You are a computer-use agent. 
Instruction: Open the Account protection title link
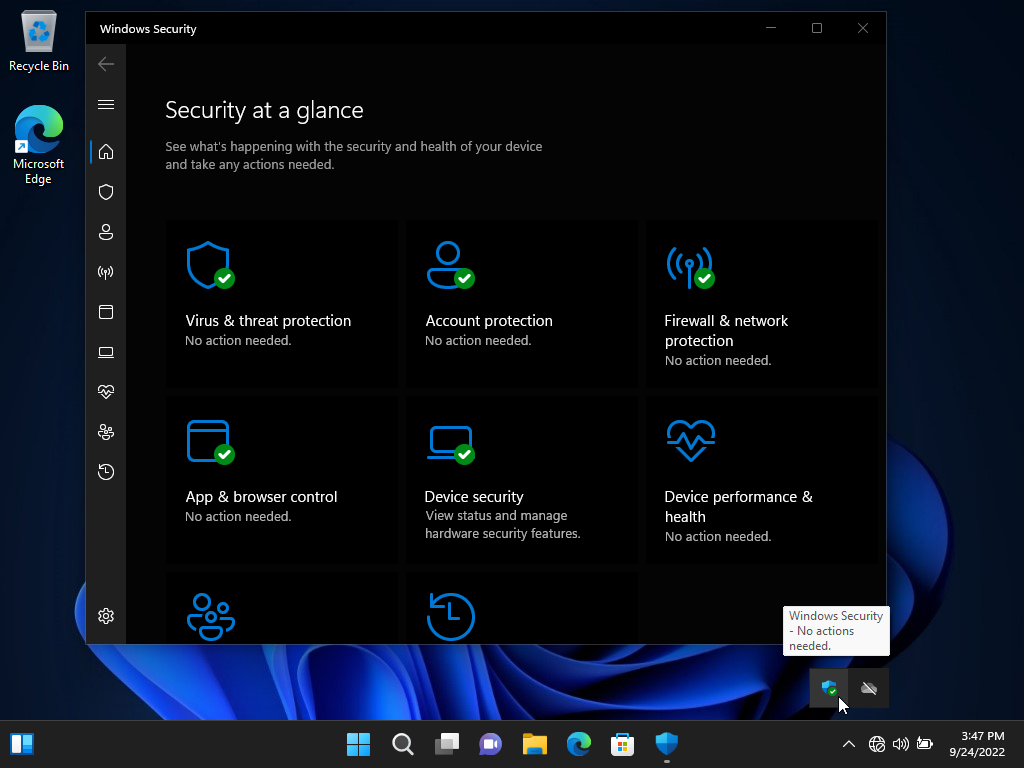pos(489,321)
